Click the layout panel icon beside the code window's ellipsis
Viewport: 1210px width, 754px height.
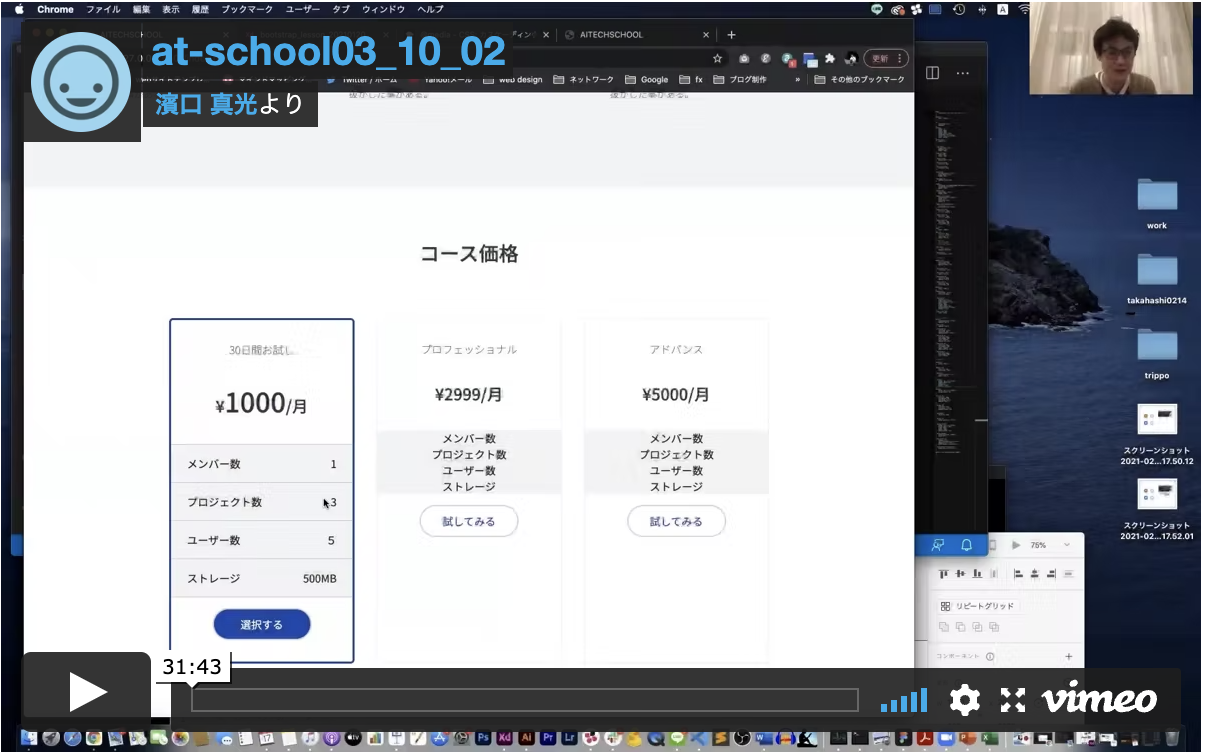(932, 73)
